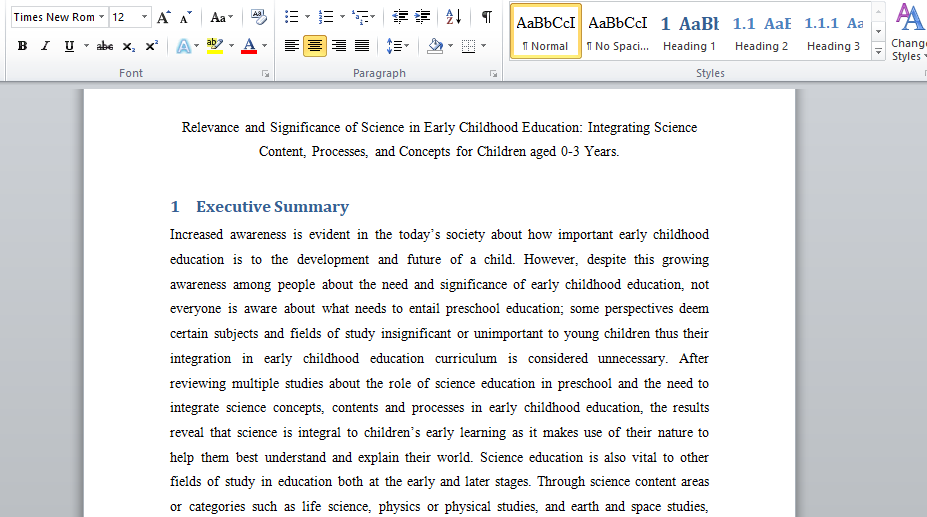The width and height of the screenshot is (927, 517).
Task: Center align the text
Action: pyautogui.click(x=315, y=46)
